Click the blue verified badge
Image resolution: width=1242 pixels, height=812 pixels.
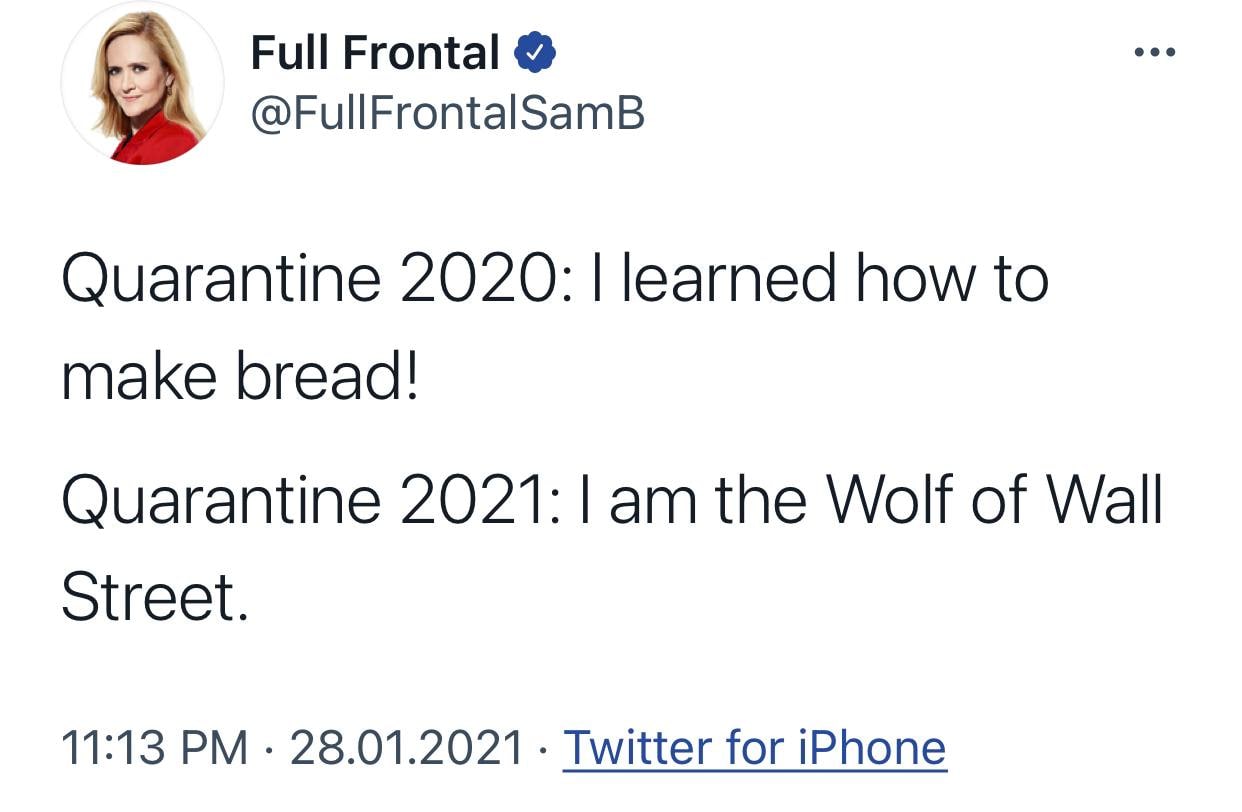point(536,53)
